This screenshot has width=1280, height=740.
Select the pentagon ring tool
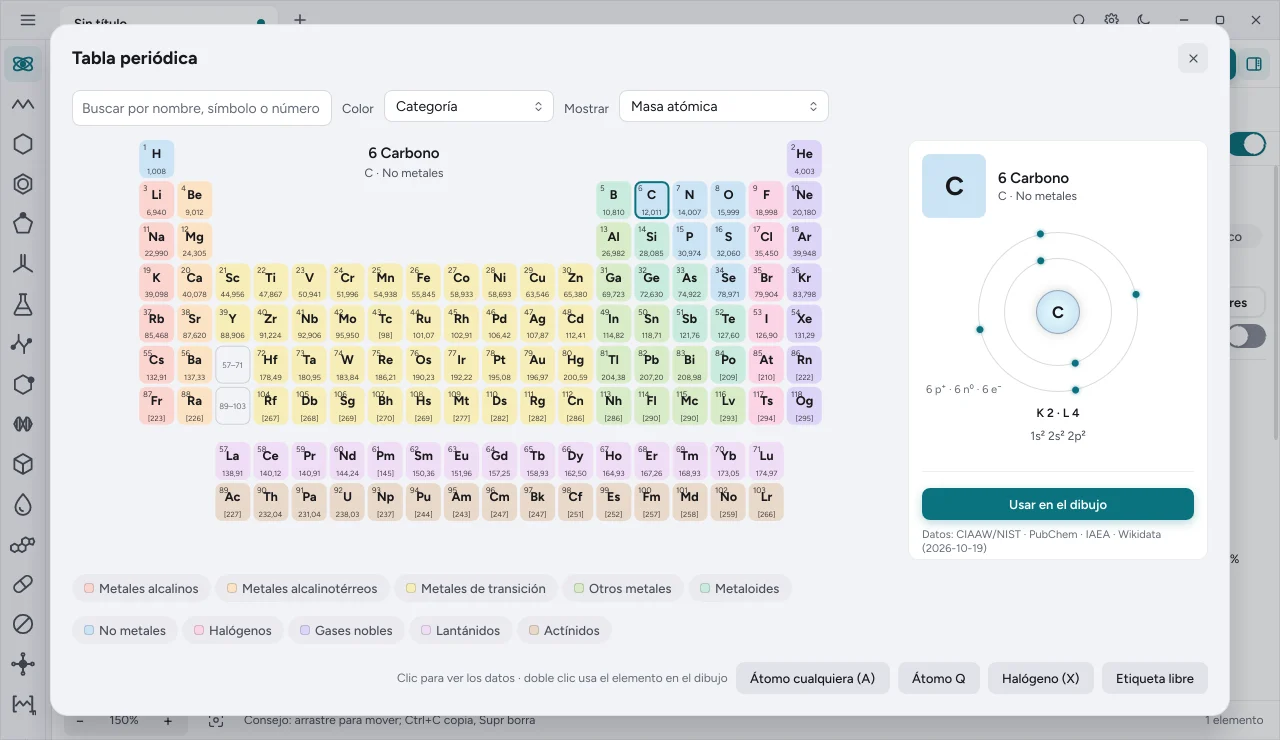[x=23, y=224]
